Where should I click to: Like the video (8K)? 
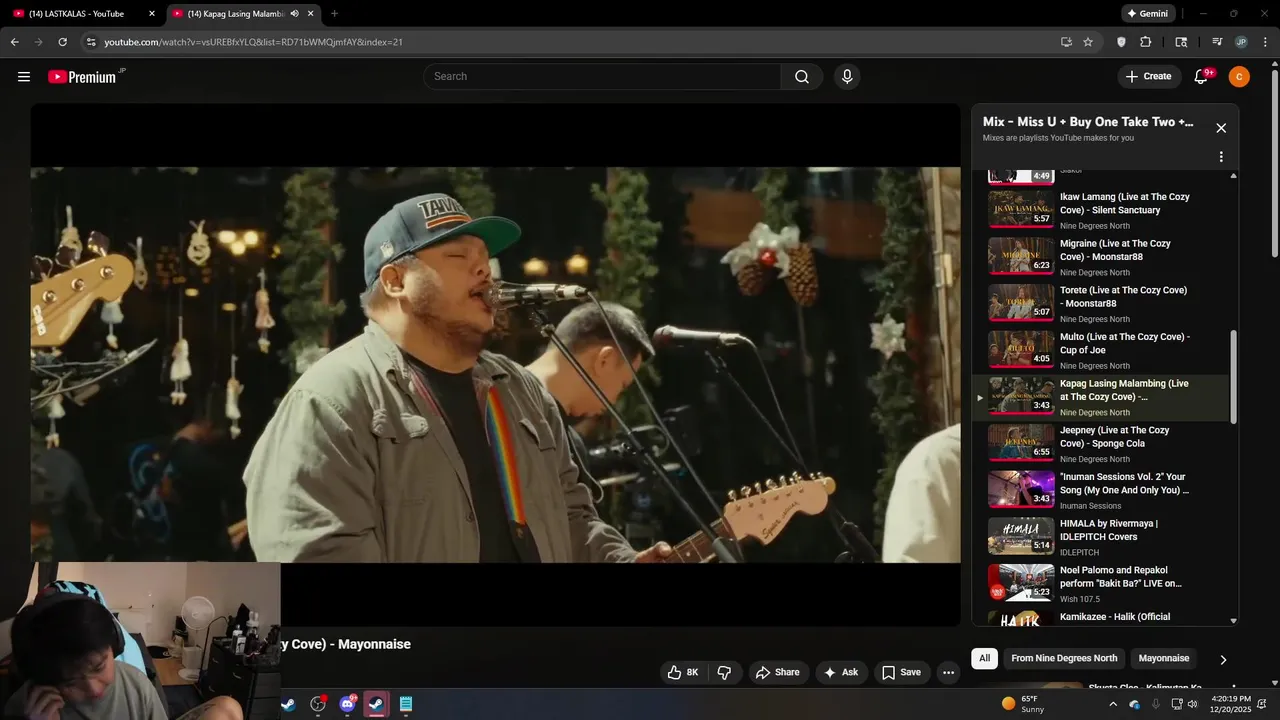tap(683, 672)
